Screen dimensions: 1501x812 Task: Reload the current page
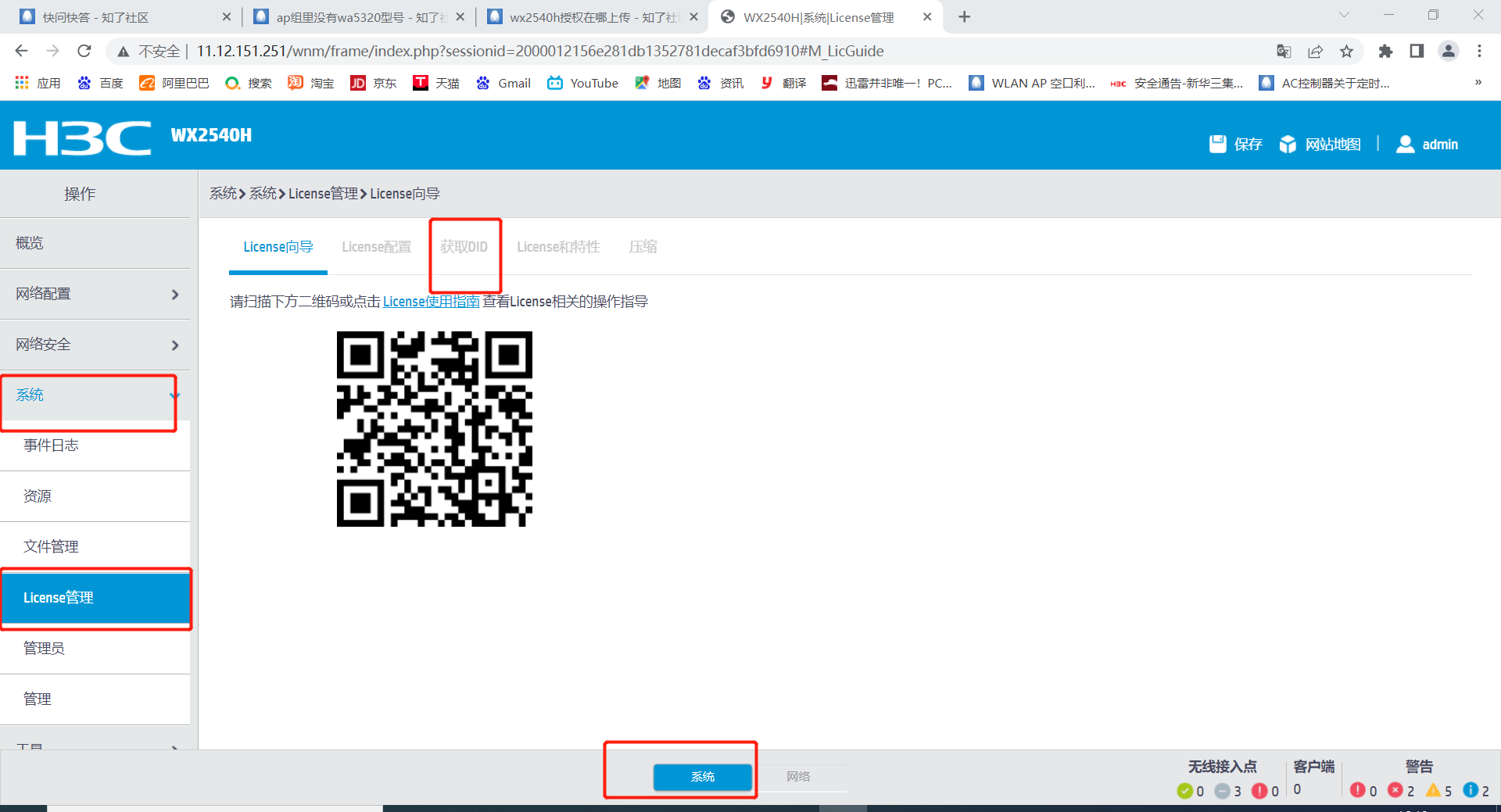click(x=84, y=51)
